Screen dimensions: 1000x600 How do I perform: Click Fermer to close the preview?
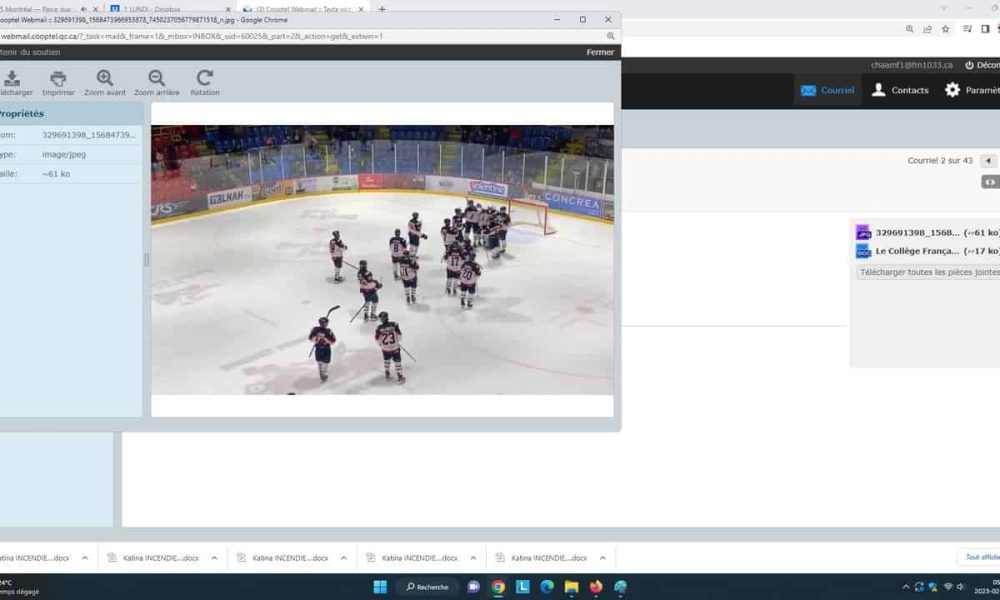click(x=600, y=52)
